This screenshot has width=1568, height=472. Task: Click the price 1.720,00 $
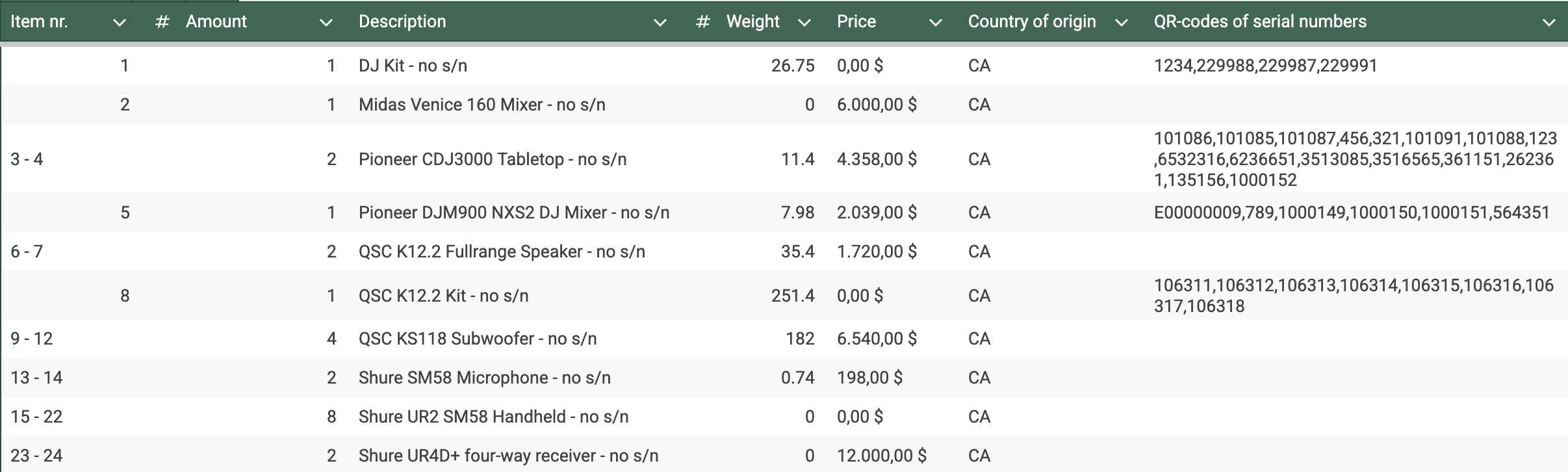point(877,252)
